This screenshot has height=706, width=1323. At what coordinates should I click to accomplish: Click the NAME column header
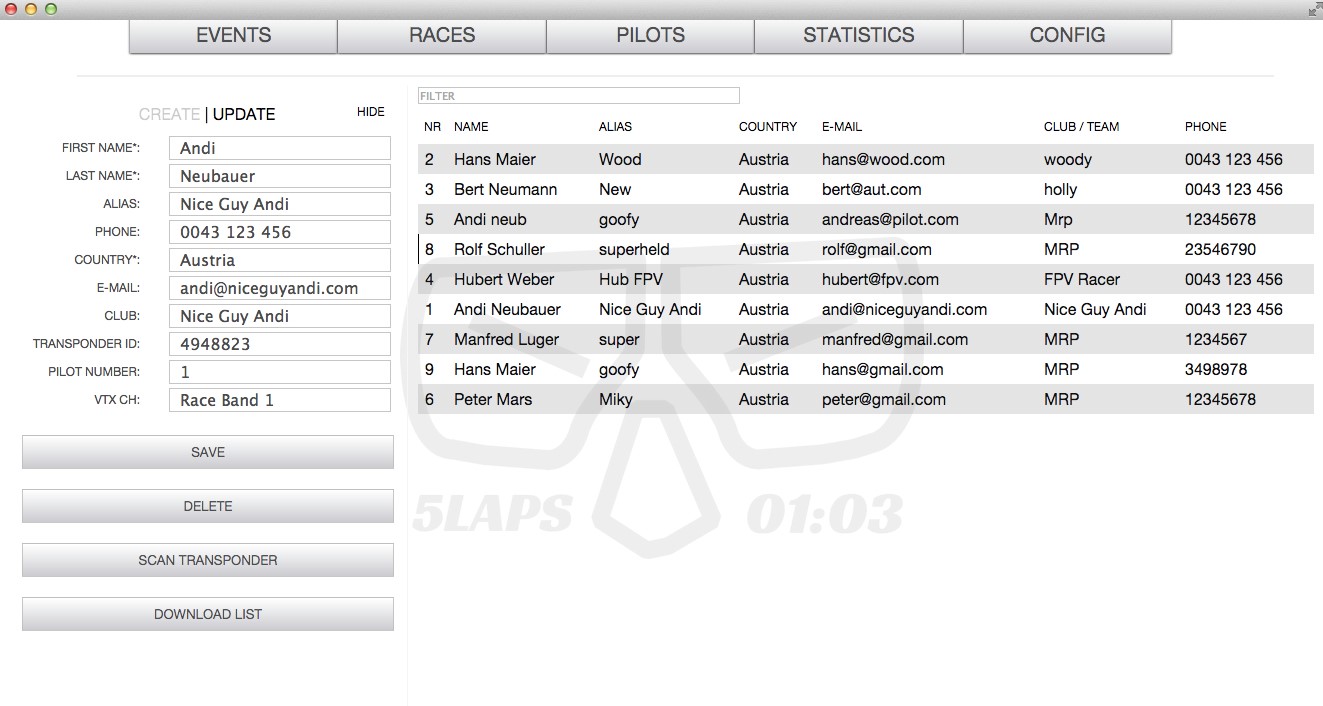[471, 127]
